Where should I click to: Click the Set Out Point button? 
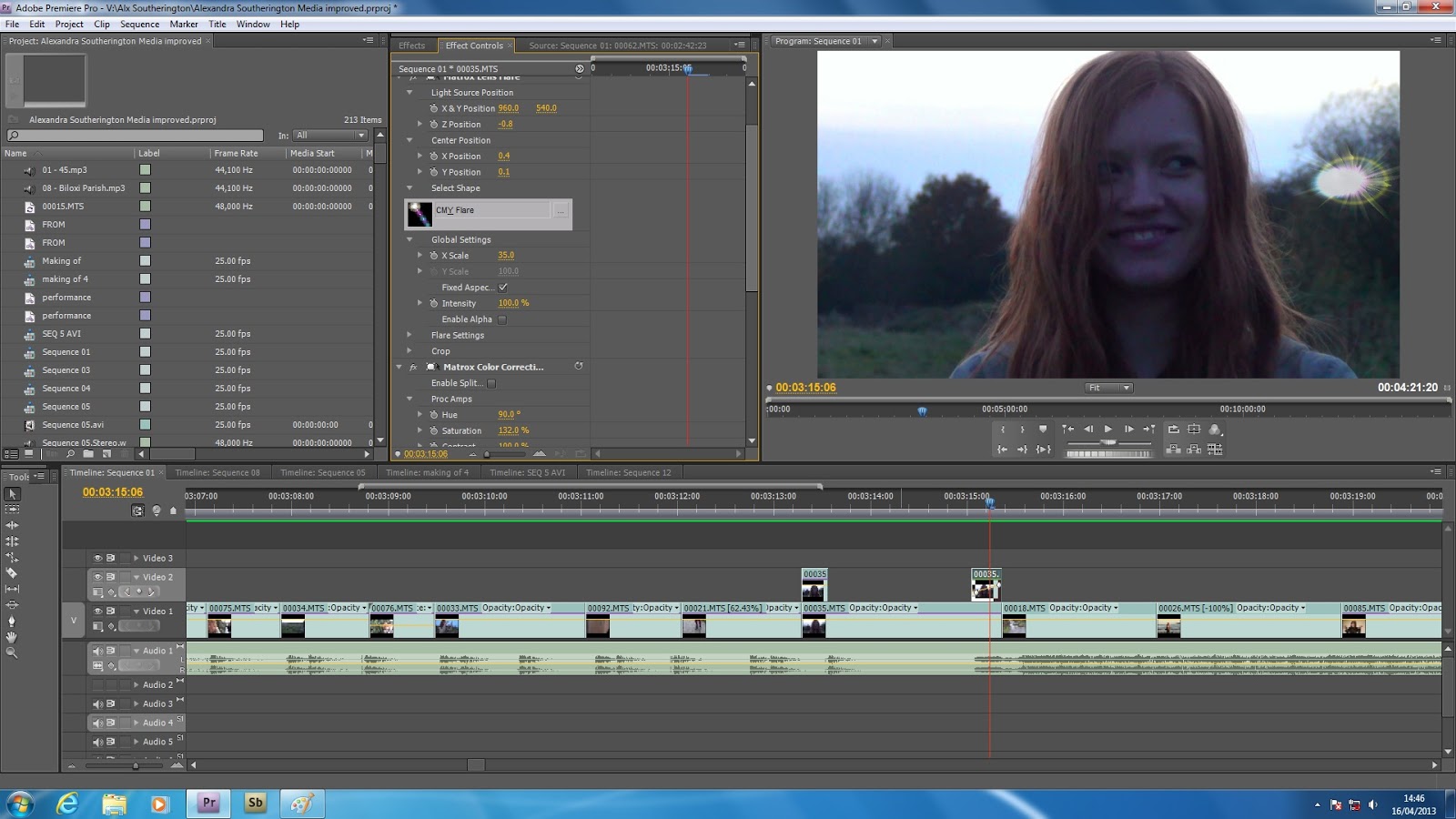(1023, 430)
